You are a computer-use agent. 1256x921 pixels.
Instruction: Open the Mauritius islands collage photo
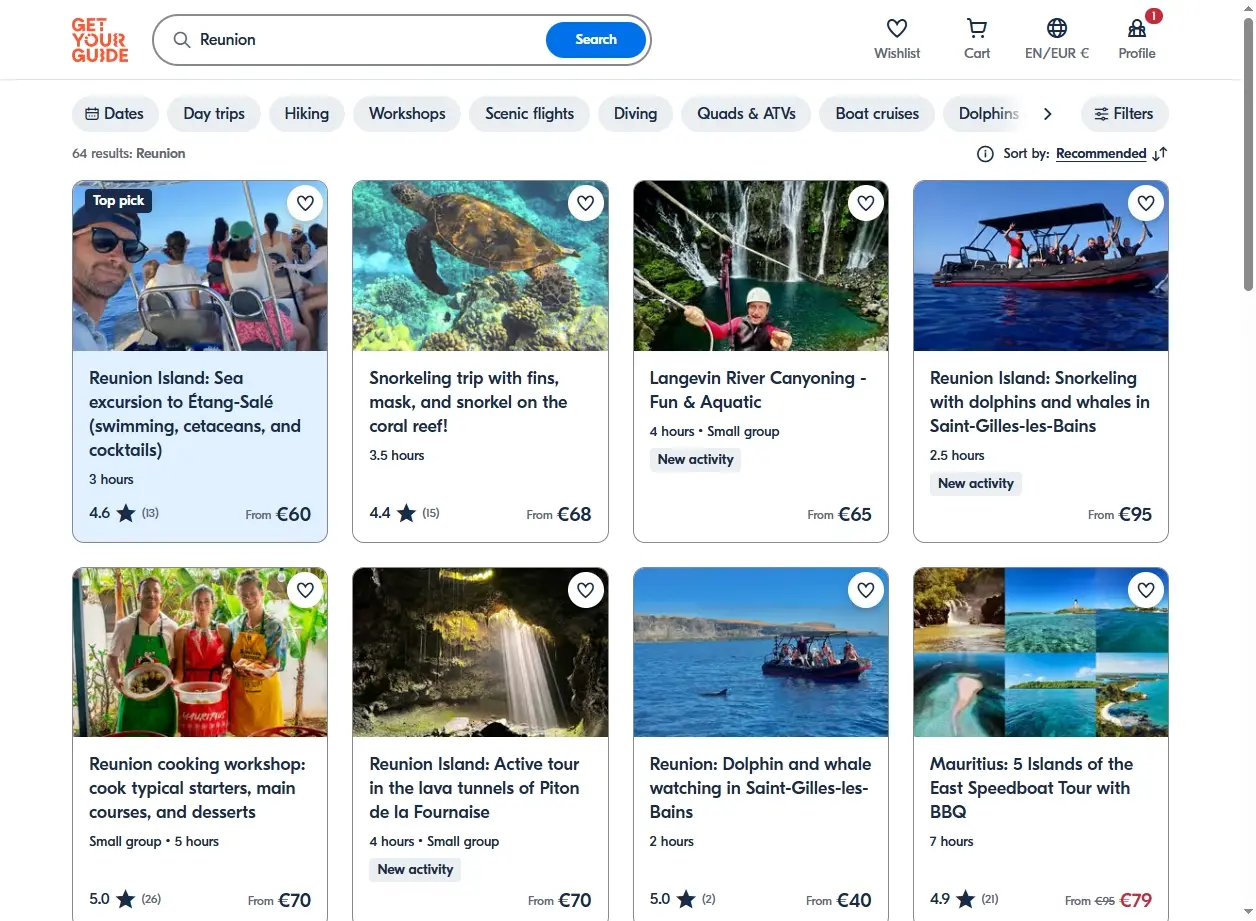click(1041, 653)
